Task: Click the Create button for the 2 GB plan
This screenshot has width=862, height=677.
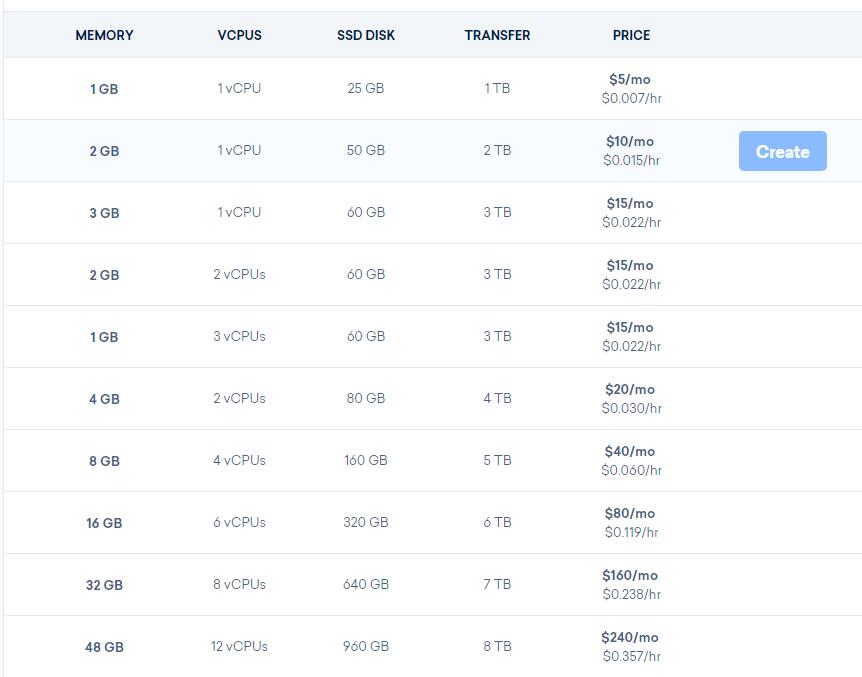Action: click(x=782, y=151)
